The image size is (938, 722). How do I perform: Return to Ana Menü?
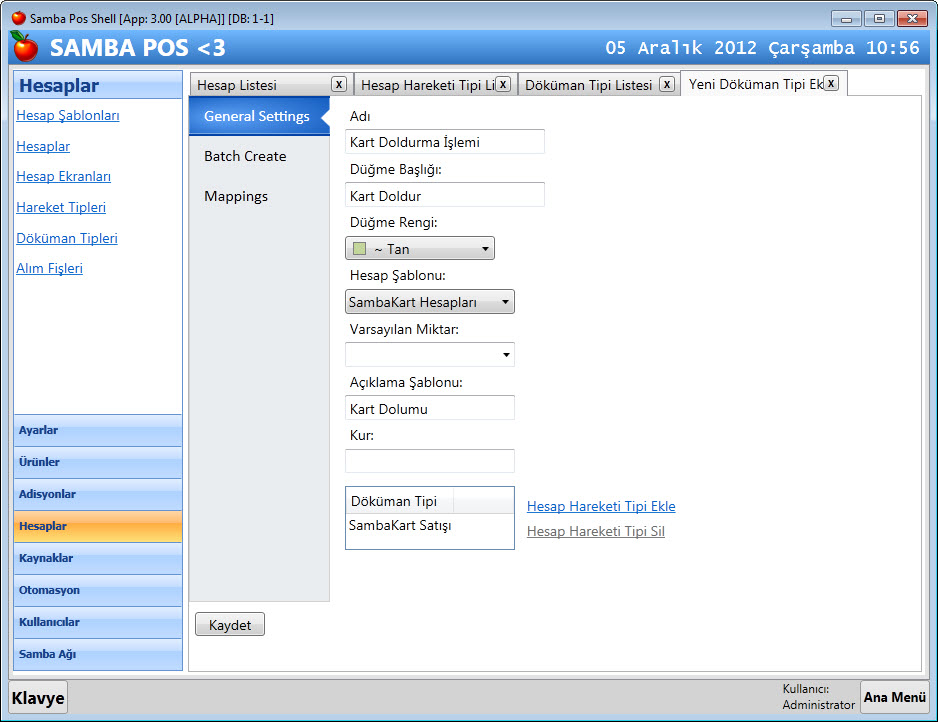point(895,697)
